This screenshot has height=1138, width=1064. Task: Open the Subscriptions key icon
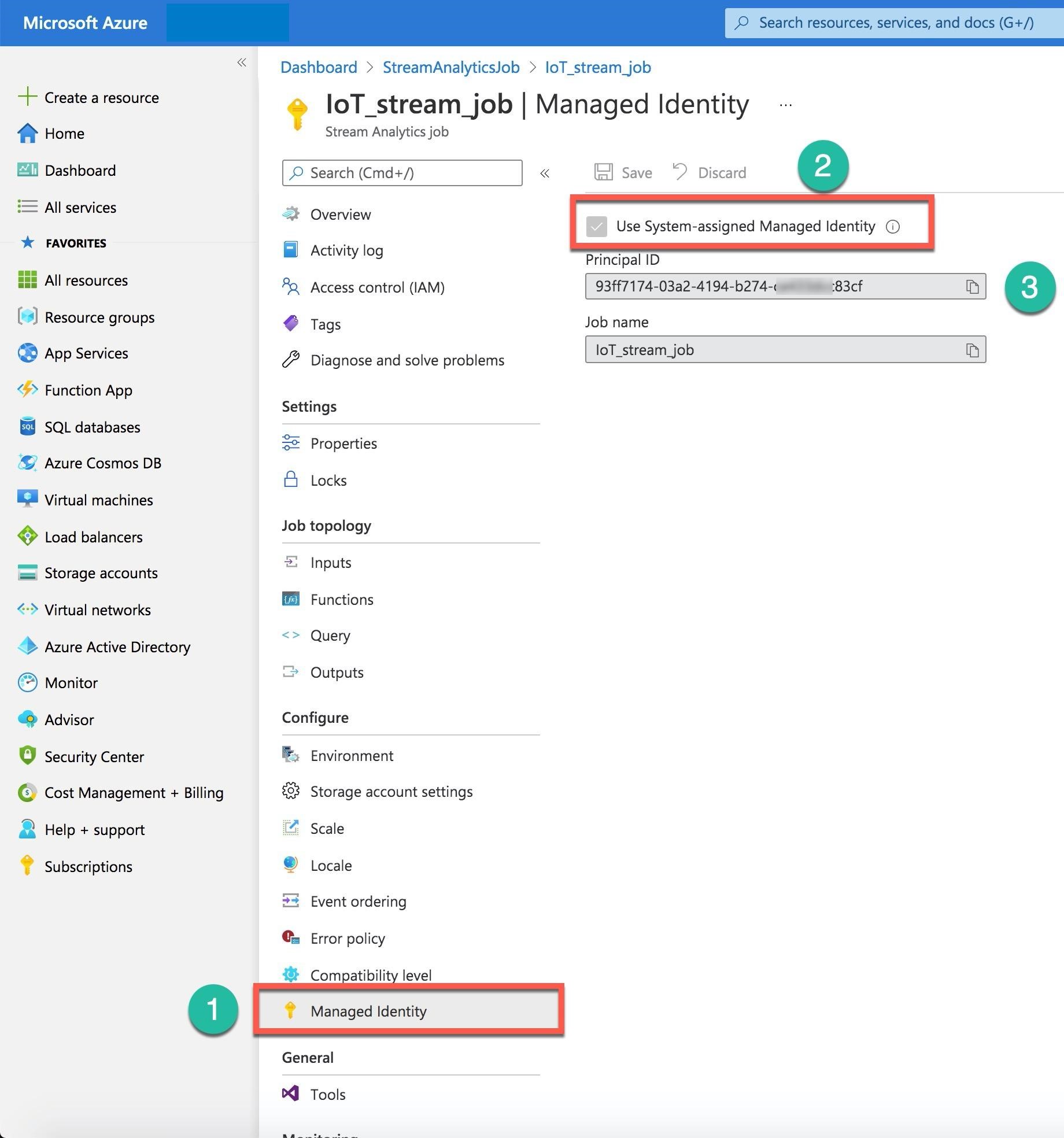27,866
